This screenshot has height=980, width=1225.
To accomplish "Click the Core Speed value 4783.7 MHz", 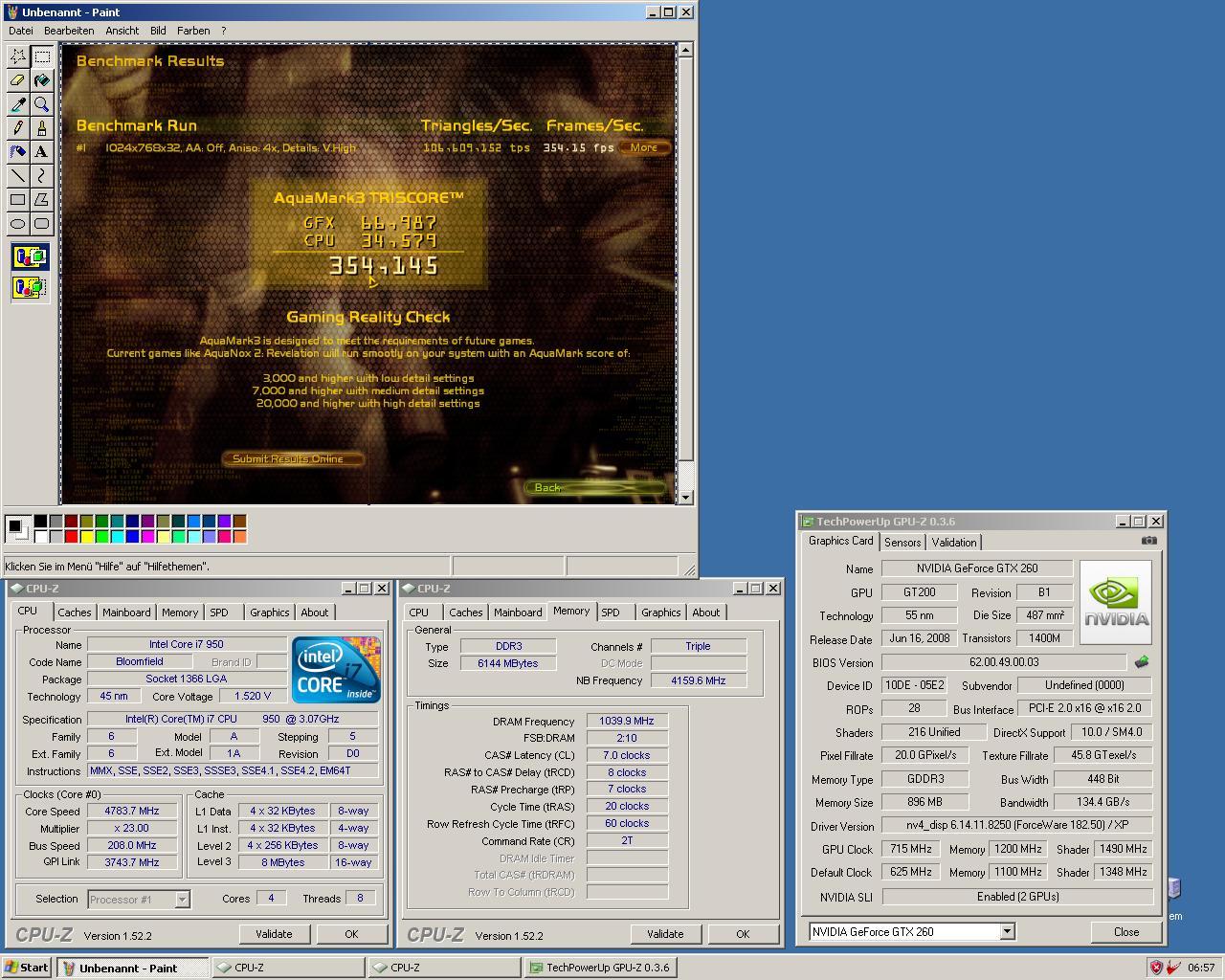I will [x=132, y=811].
